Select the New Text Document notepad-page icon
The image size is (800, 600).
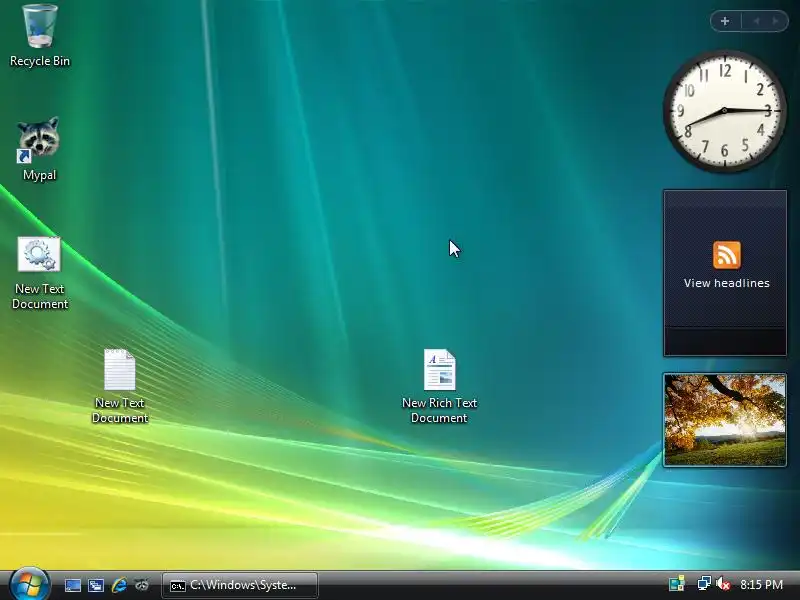click(120, 386)
